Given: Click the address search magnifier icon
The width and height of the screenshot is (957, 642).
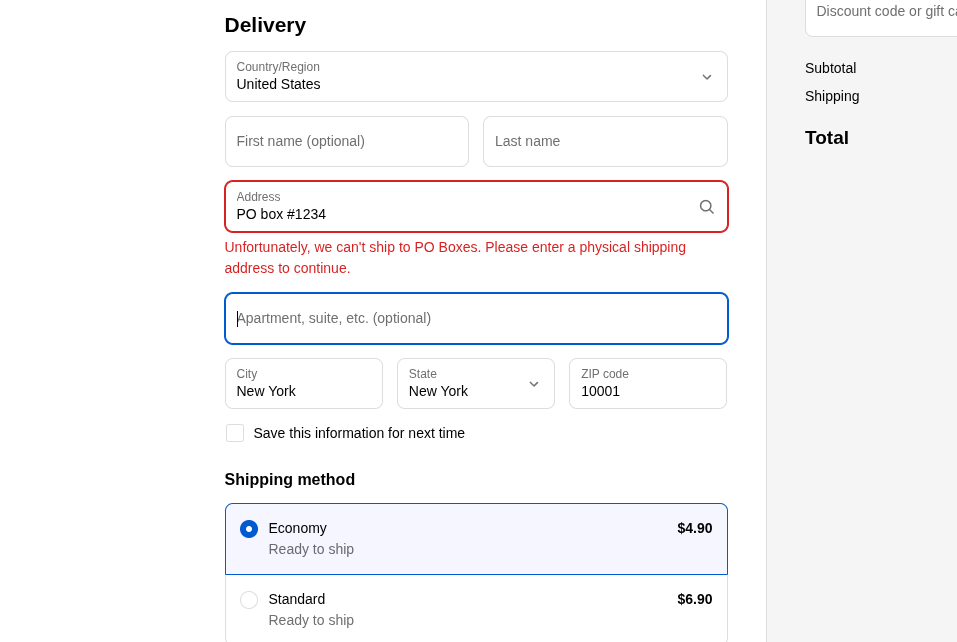Looking at the screenshot, I should 707,206.
